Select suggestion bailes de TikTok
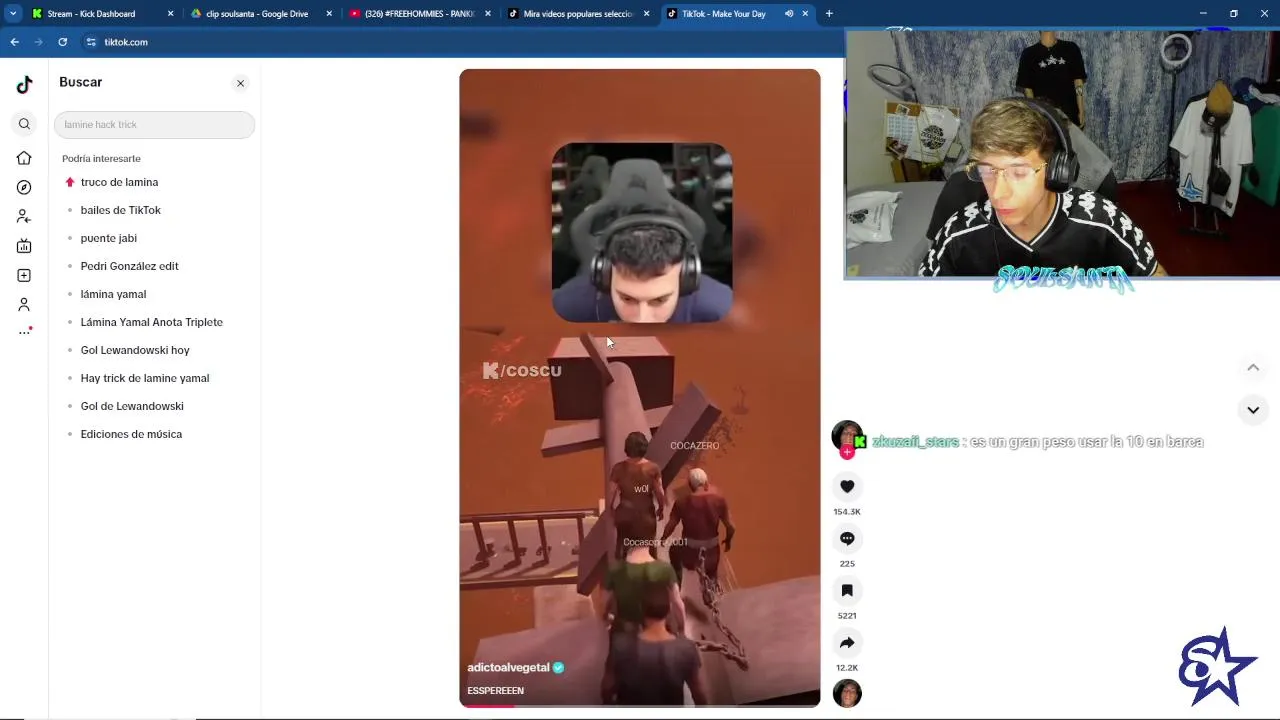1280x720 pixels. point(120,210)
